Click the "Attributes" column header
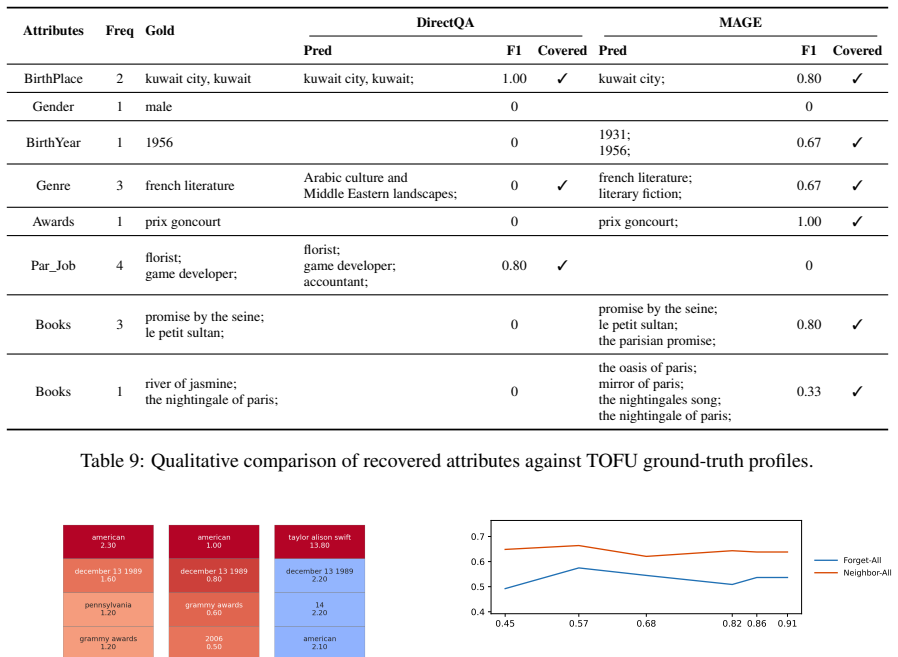This screenshot has height=657, width=898. [x=53, y=31]
